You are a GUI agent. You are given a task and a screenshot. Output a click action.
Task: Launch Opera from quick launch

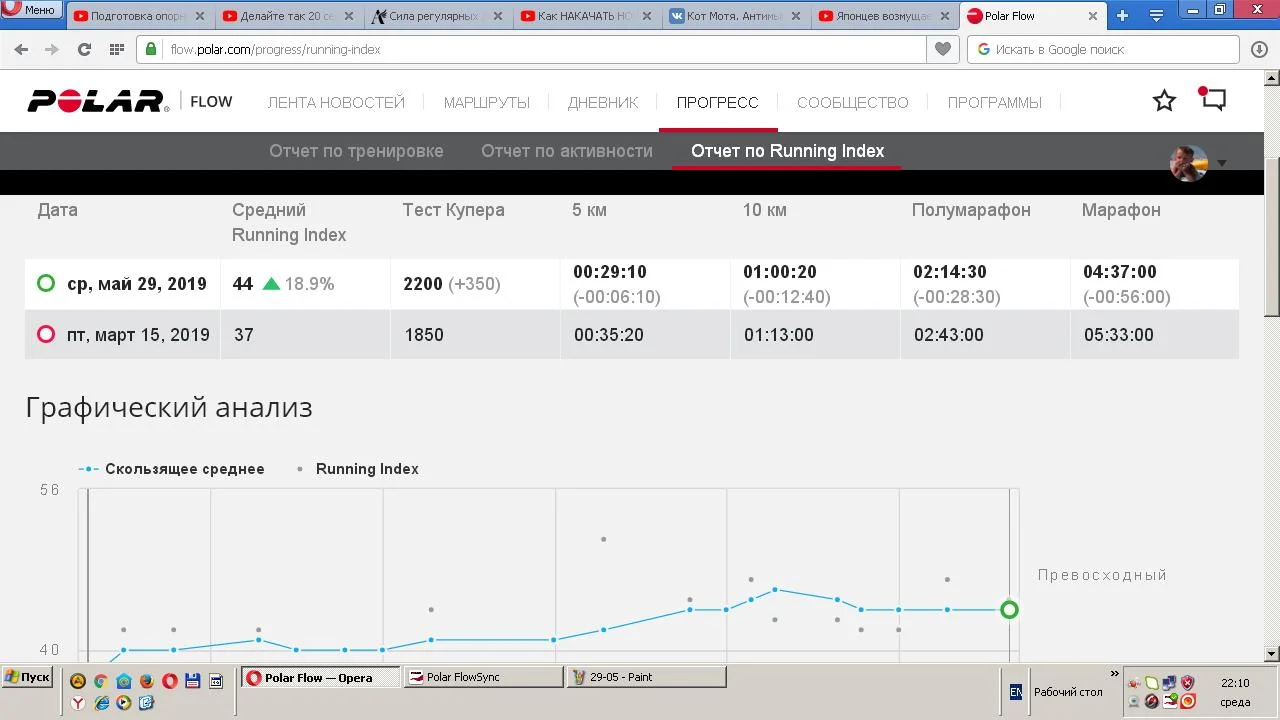[x=169, y=681]
